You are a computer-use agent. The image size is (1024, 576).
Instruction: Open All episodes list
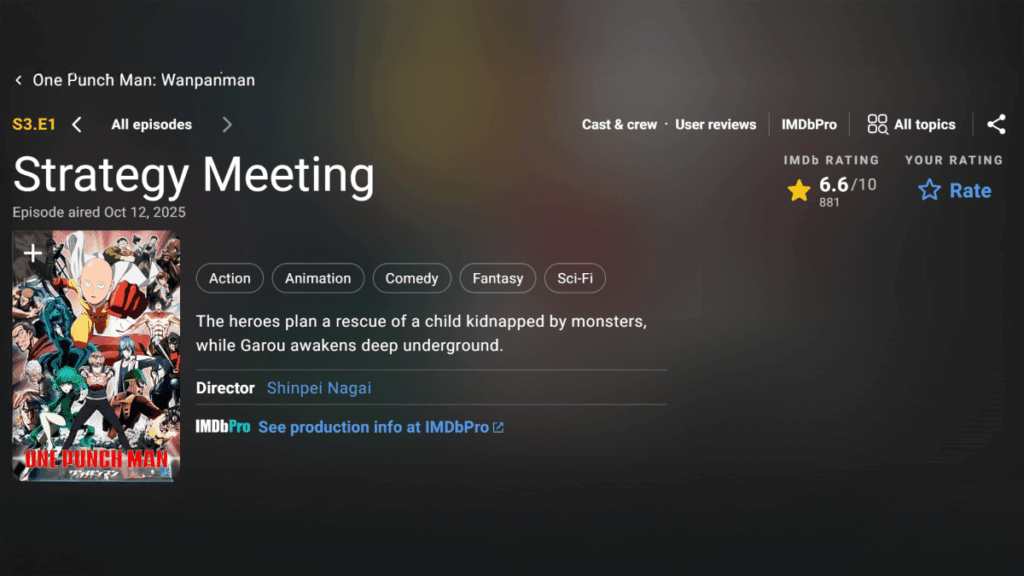point(151,125)
